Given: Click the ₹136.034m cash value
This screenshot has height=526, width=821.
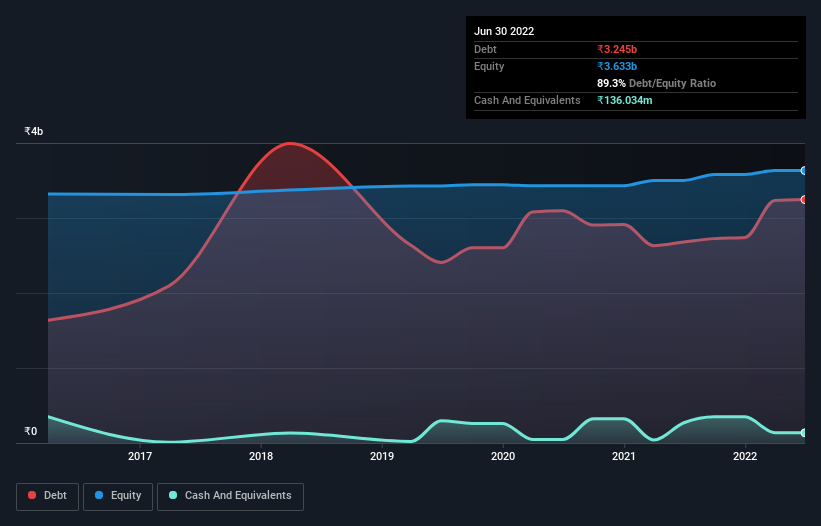Looking at the screenshot, I should 625,100.
